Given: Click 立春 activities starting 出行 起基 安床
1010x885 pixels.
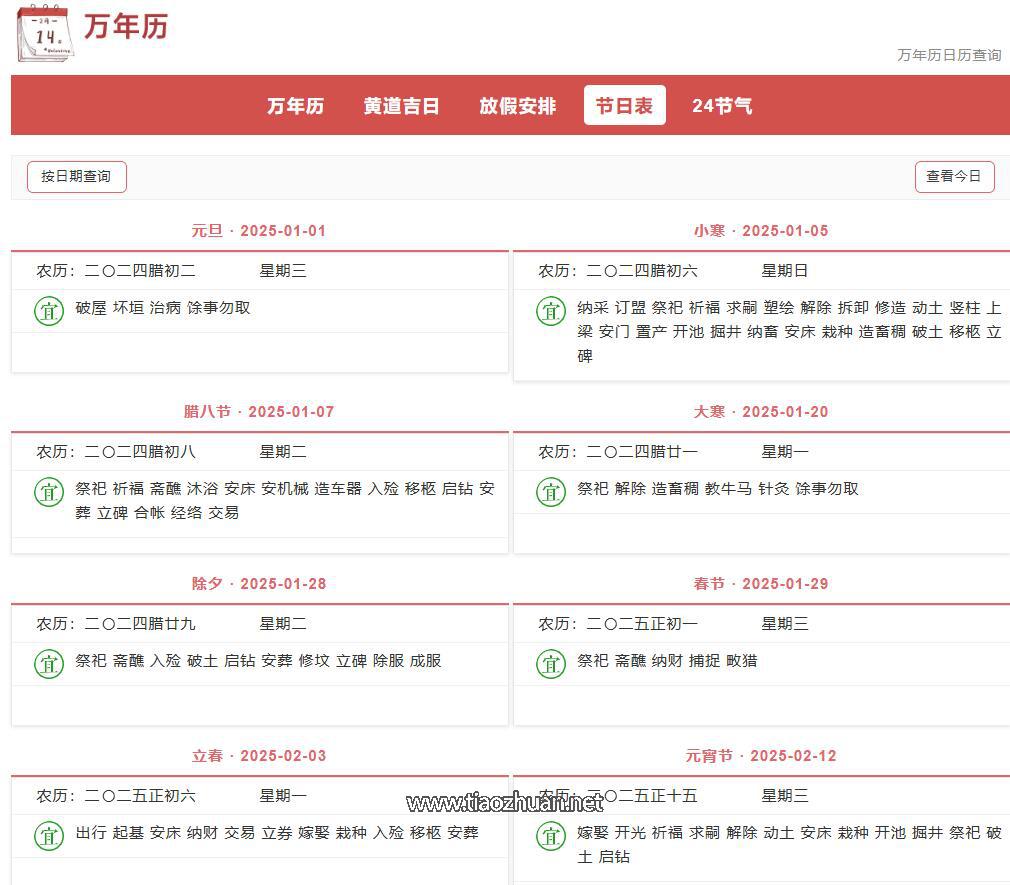Looking at the screenshot, I should pyautogui.click(x=277, y=833).
